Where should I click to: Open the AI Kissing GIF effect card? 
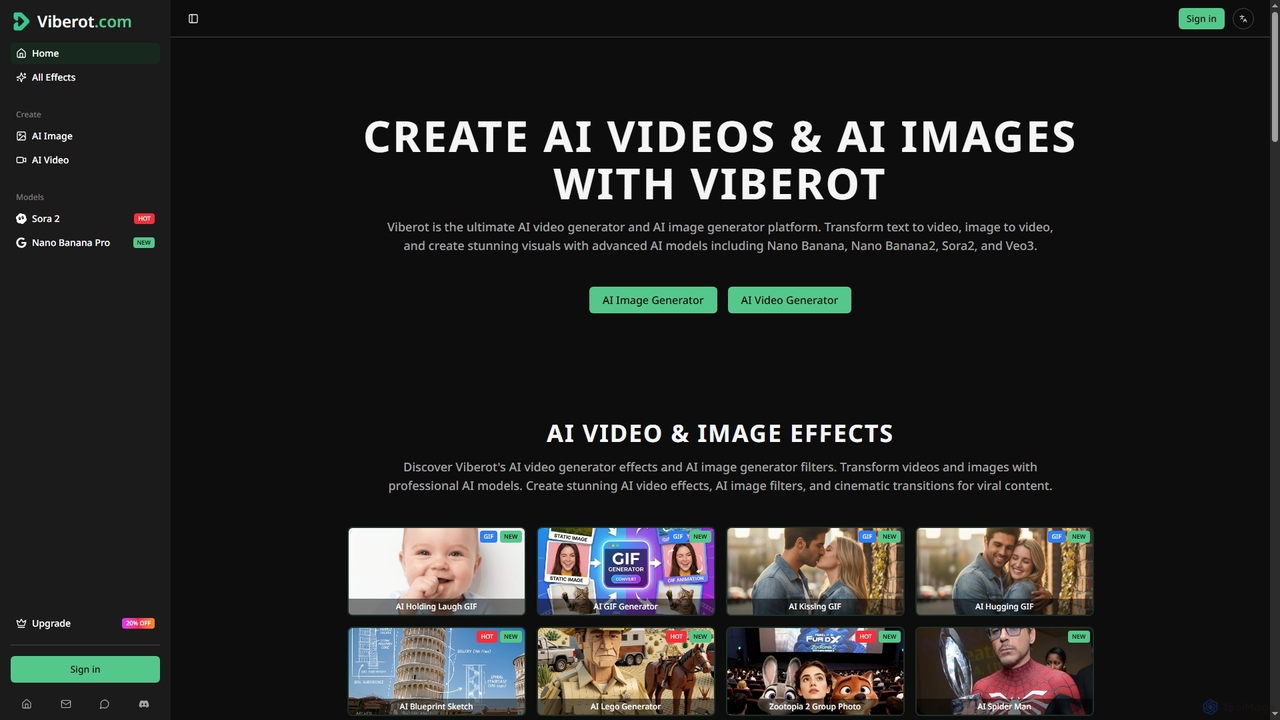point(815,571)
